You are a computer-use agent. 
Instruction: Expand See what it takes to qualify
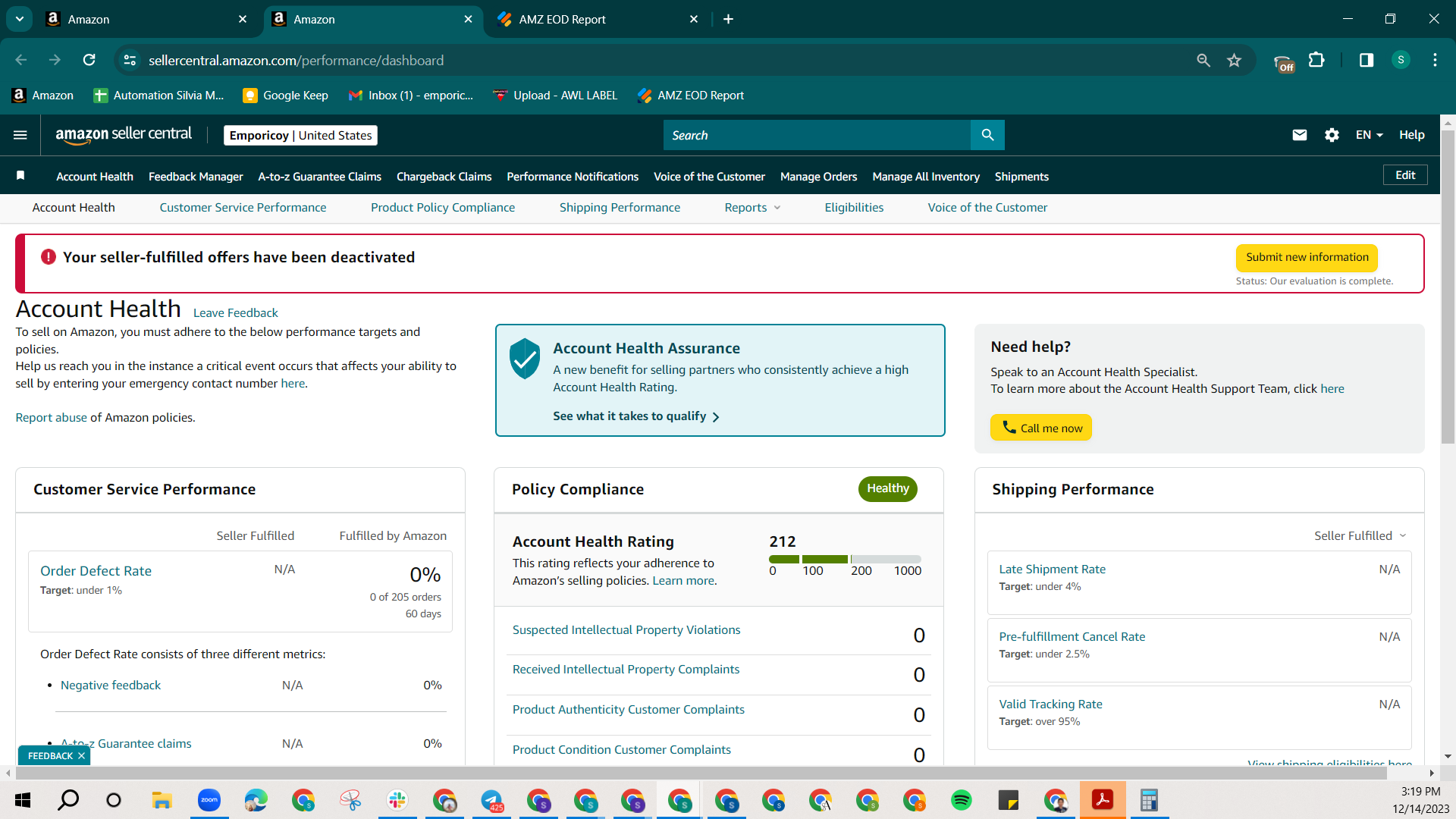pyautogui.click(x=636, y=416)
